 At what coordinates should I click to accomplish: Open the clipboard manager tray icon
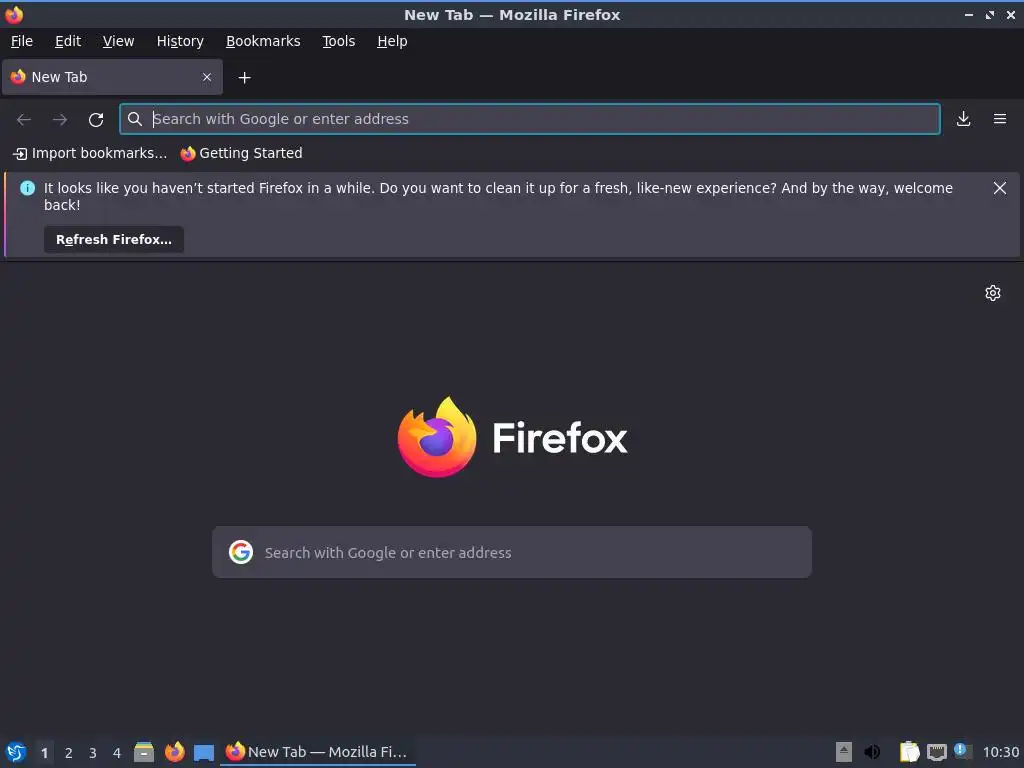point(909,752)
